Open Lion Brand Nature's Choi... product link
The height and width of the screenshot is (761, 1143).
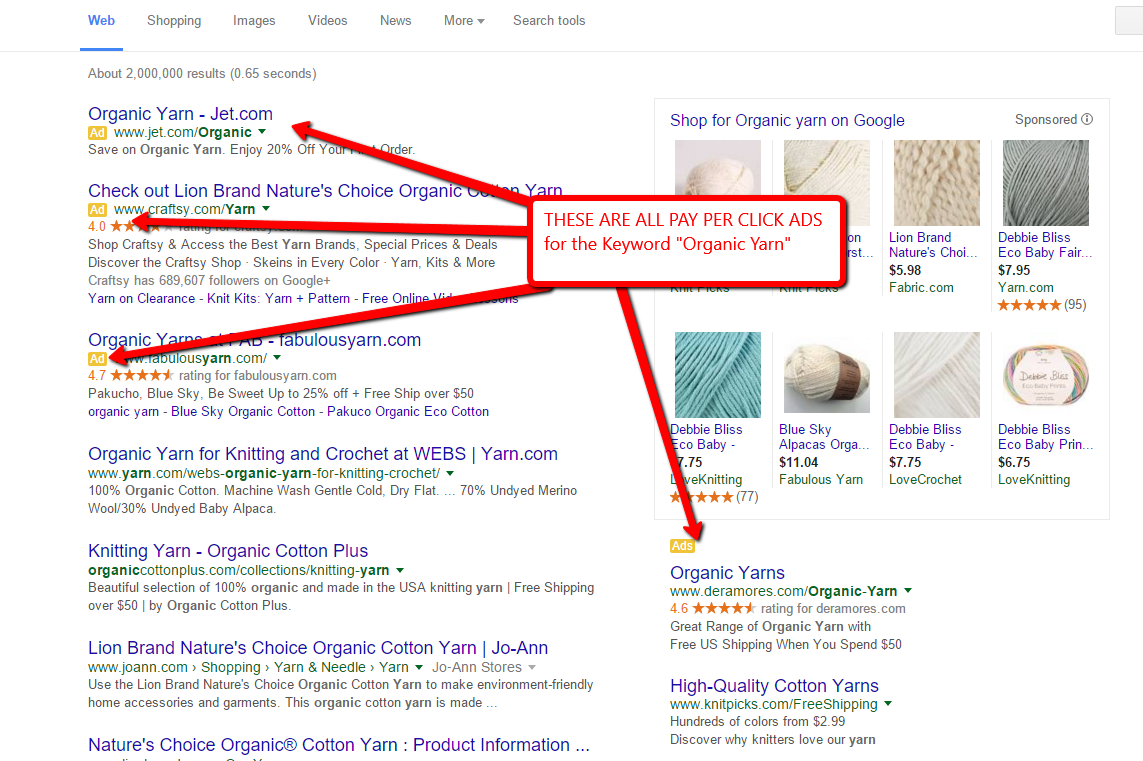(932, 245)
